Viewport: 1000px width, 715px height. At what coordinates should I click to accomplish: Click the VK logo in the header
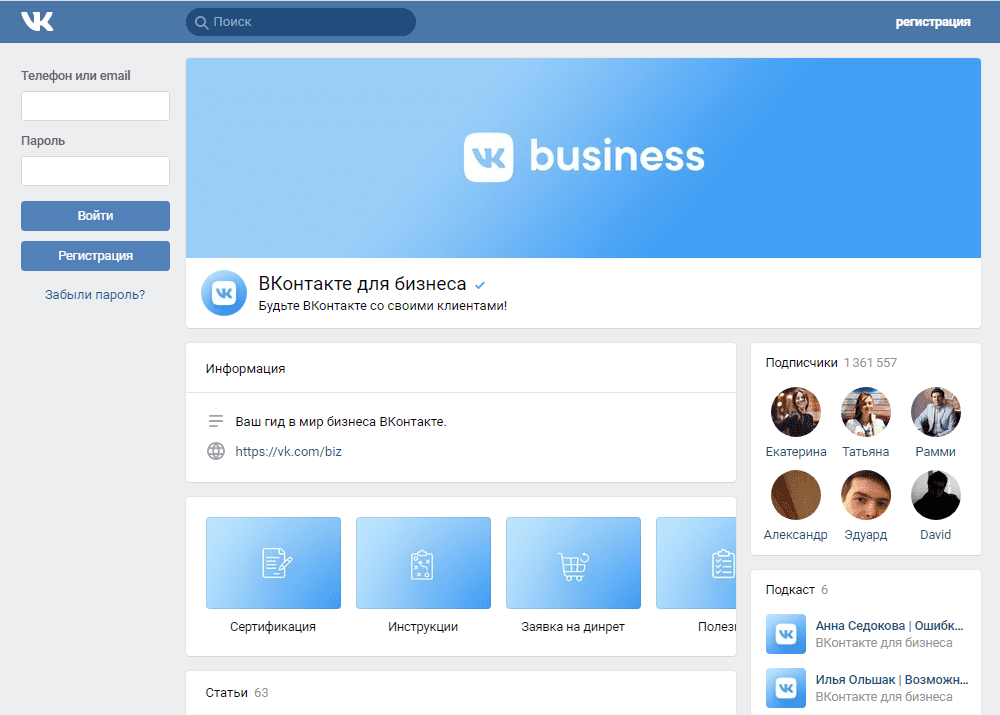click(37, 21)
